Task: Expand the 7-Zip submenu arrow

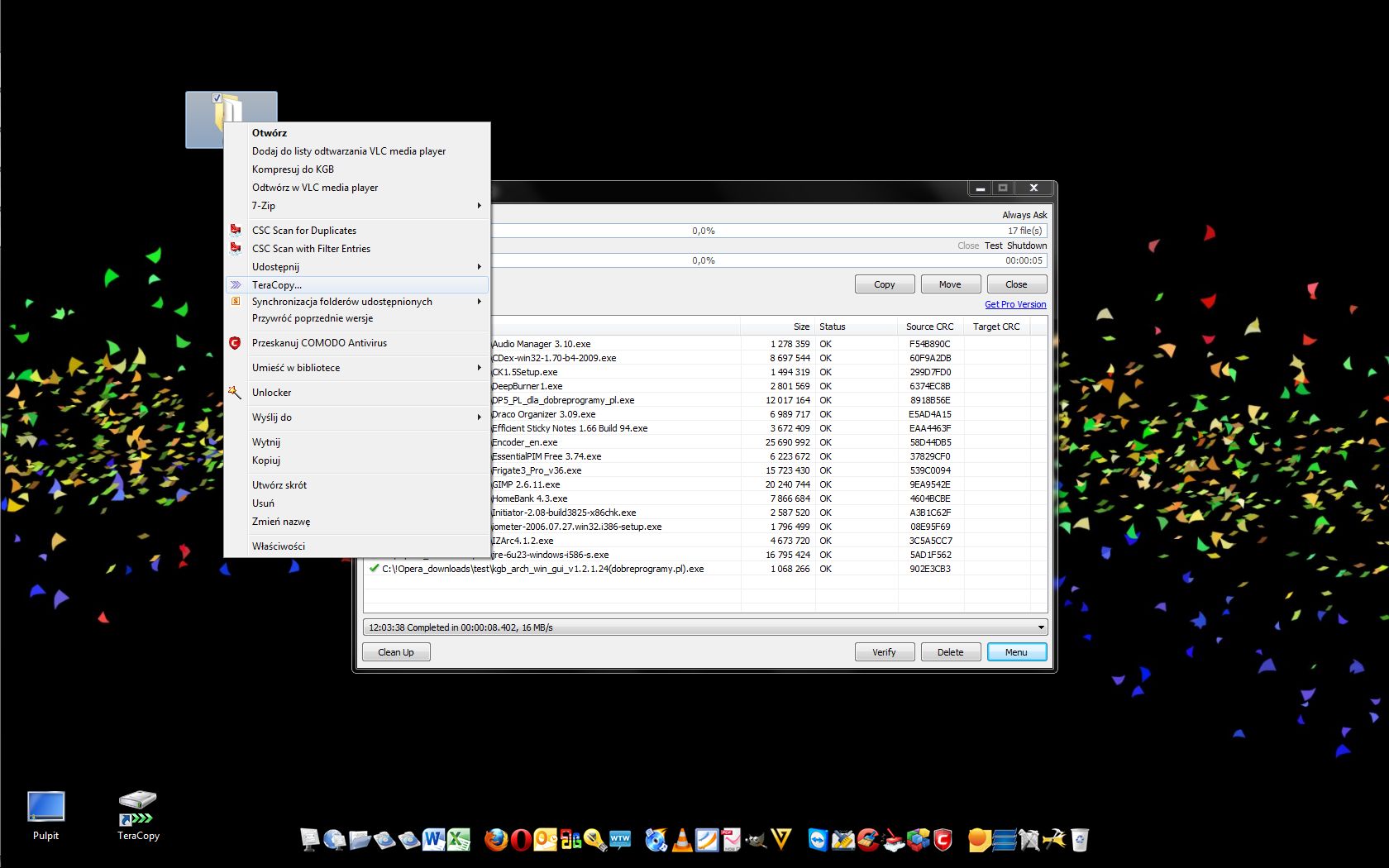Action: point(479,205)
